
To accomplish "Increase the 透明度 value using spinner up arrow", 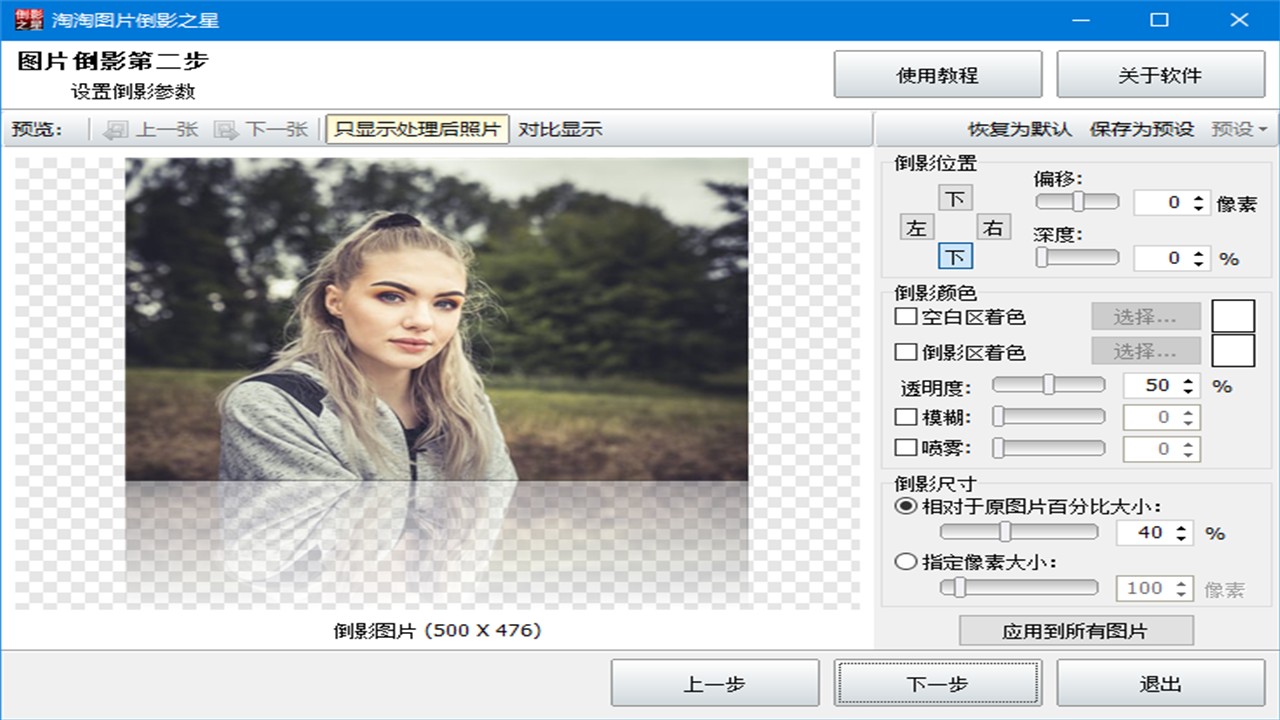I will (1188, 380).
